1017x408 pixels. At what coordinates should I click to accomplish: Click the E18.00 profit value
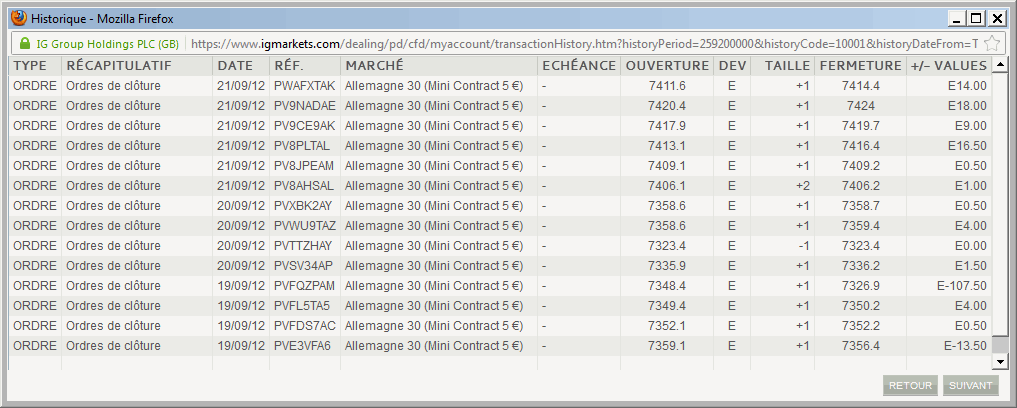pos(969,106)
